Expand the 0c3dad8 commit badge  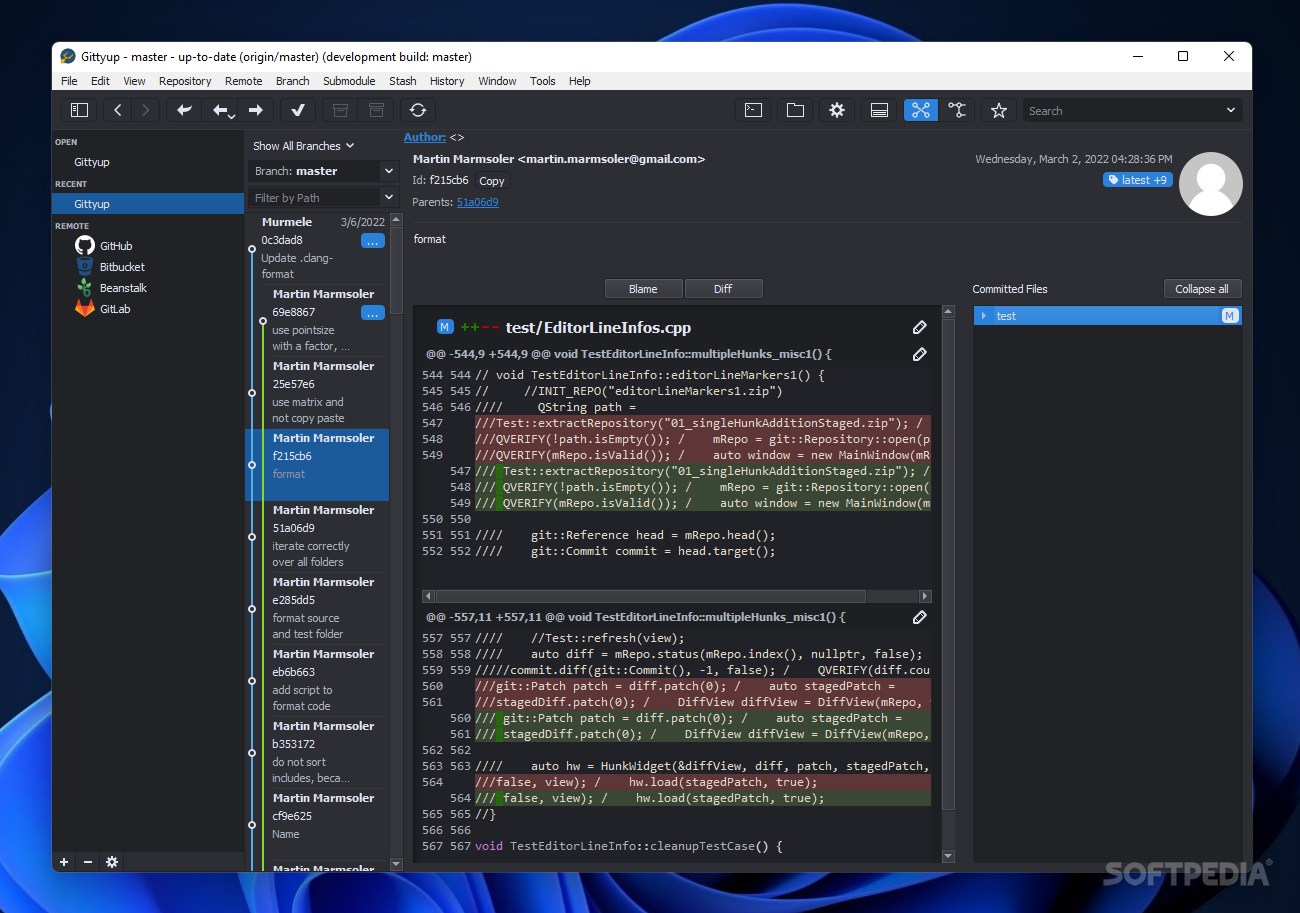pos(372,241)
